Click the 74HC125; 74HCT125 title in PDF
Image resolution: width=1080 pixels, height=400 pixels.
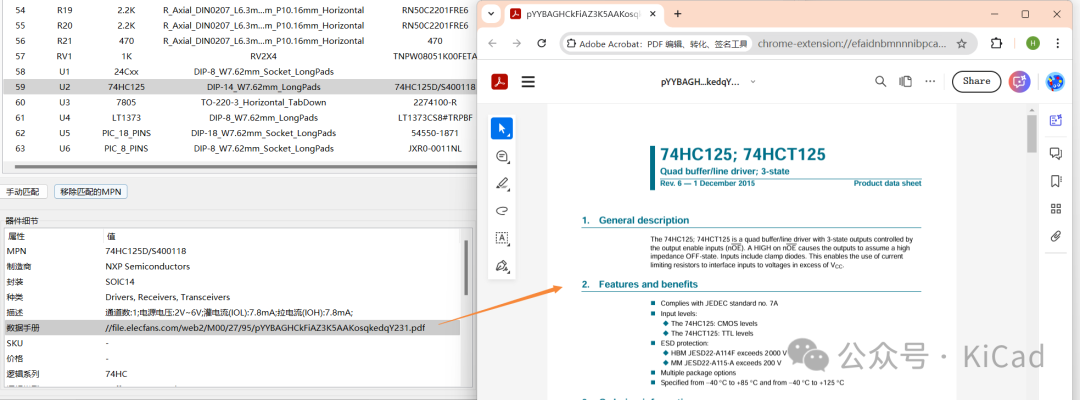pos(742,154)
